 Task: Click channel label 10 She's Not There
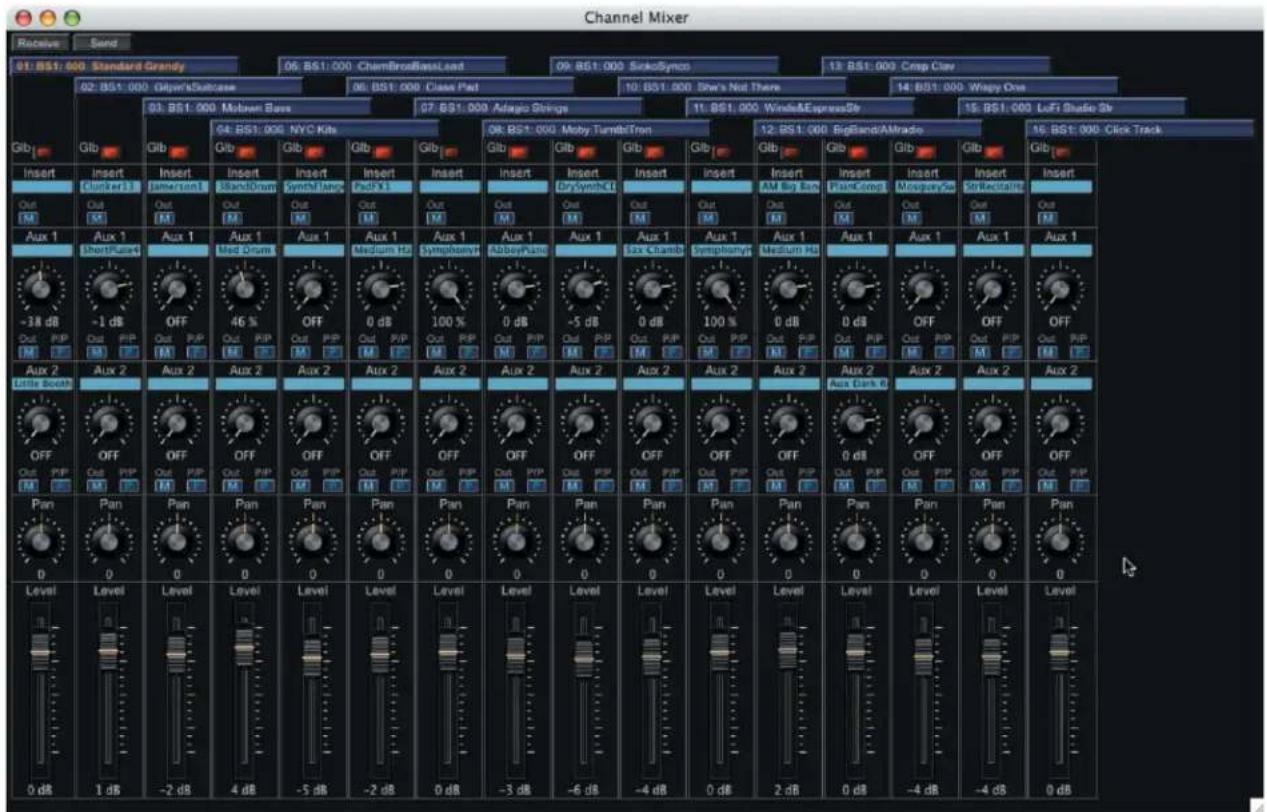pyautogui.click(x=732, y=87)
